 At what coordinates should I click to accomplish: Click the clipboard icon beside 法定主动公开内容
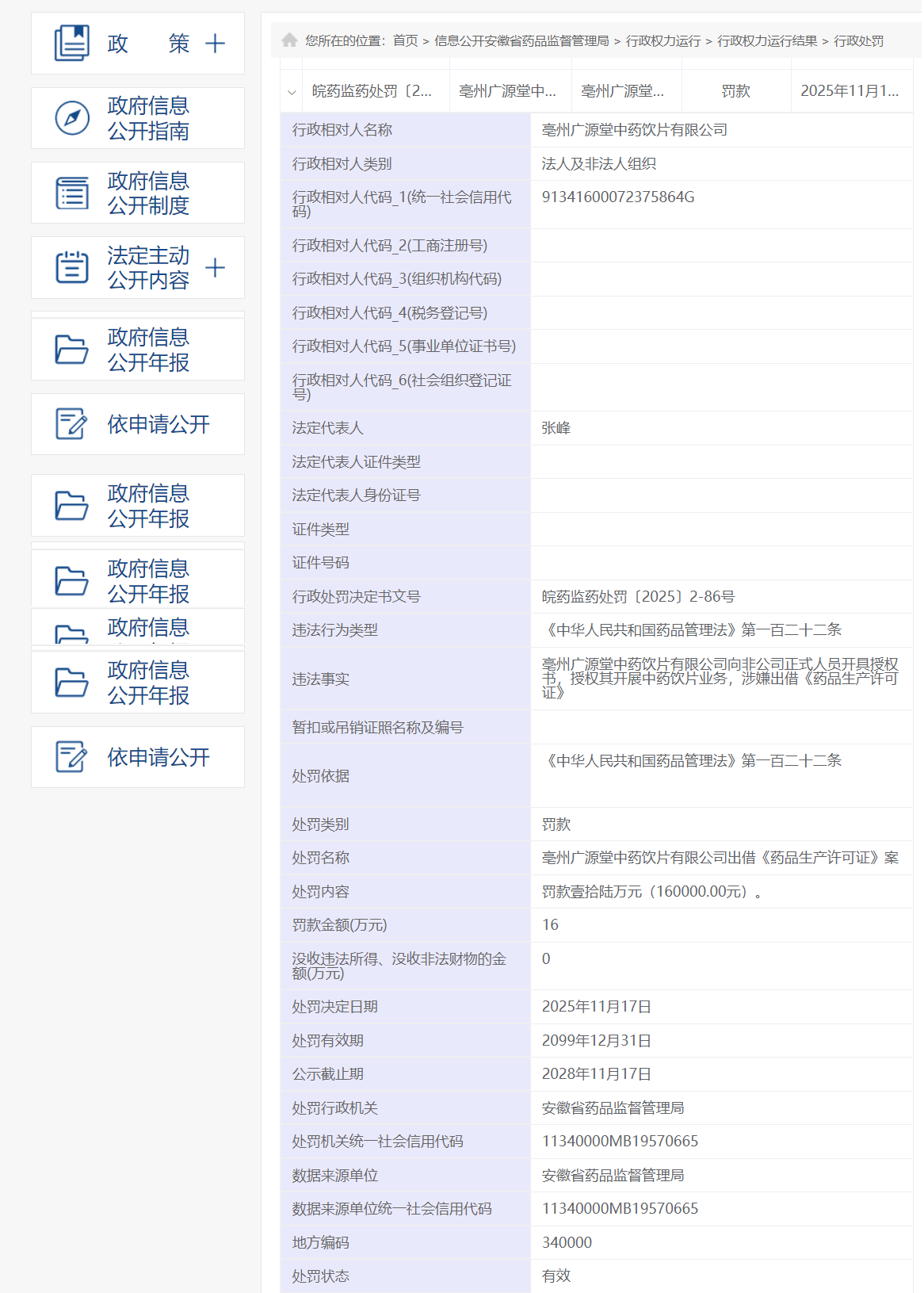[72, 267]
